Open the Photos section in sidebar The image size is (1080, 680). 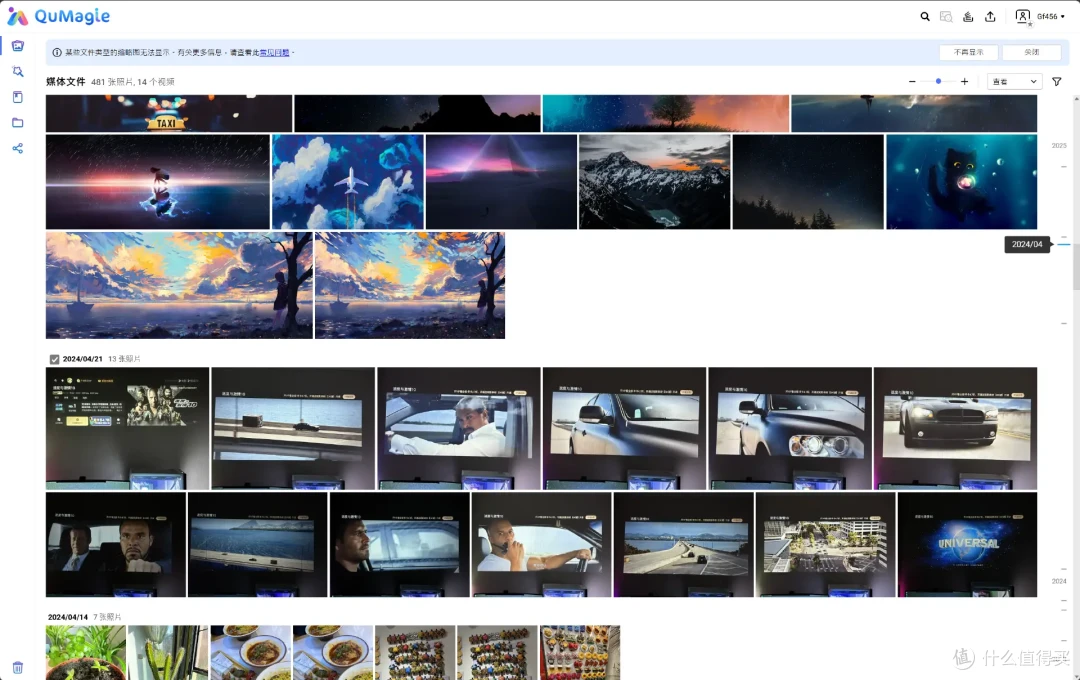click(x=18, y=45)
